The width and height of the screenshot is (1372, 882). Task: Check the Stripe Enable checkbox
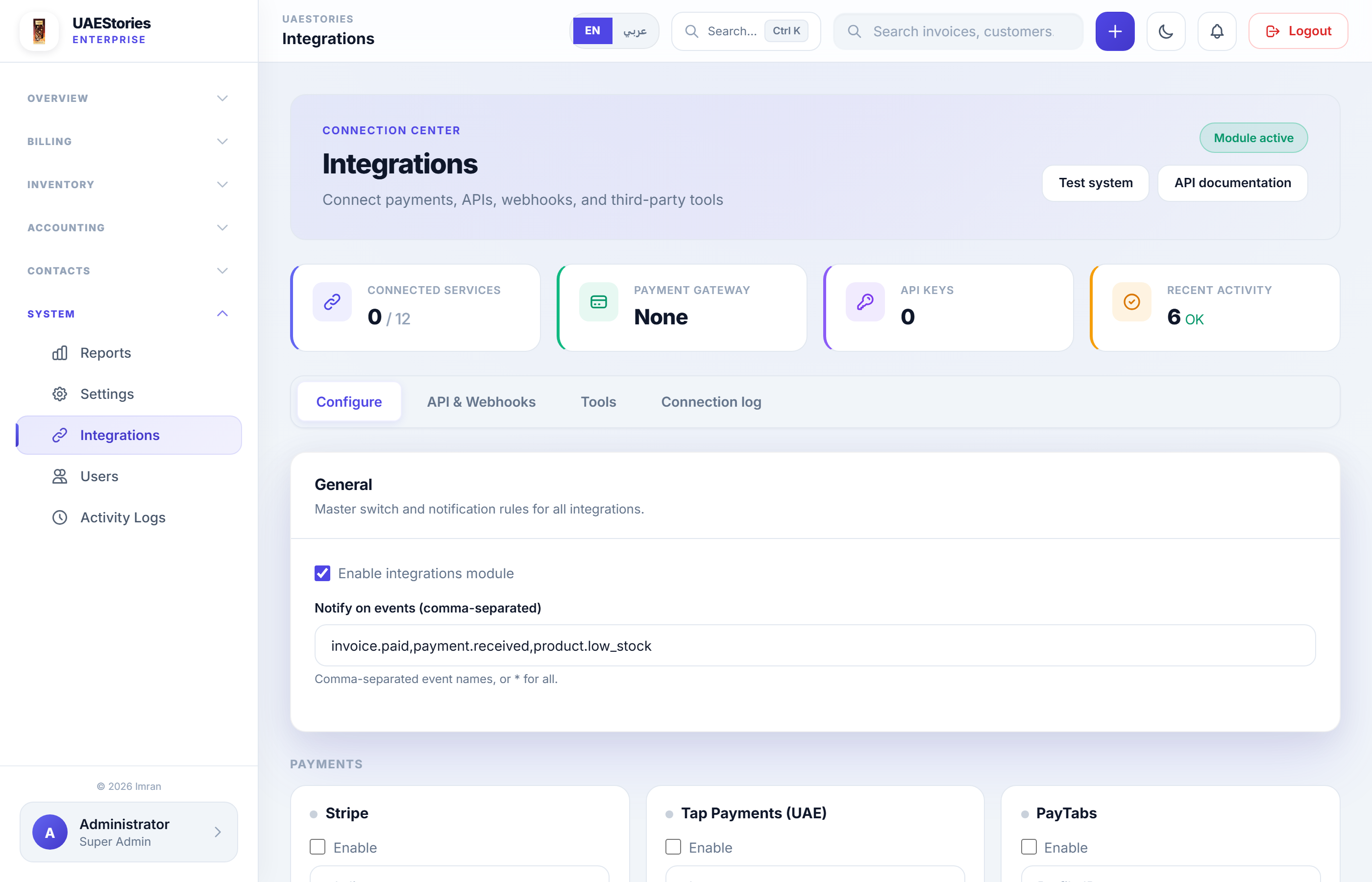[318, 847]
